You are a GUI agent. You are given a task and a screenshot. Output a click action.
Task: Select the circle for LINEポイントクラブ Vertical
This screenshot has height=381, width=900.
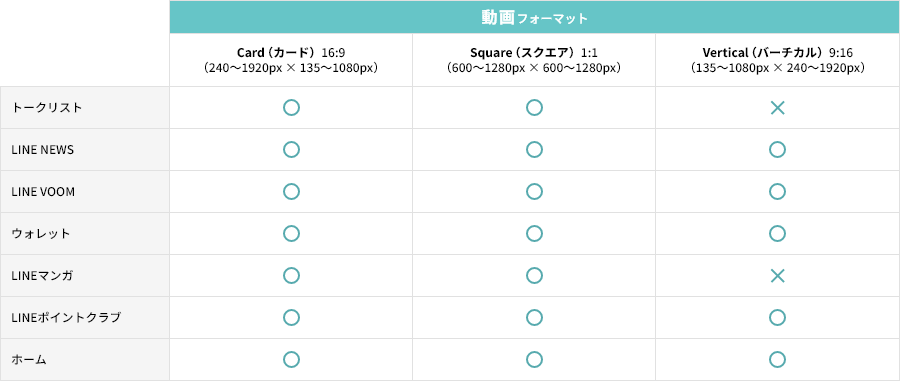pyautogui.click(x=777, y=318)
